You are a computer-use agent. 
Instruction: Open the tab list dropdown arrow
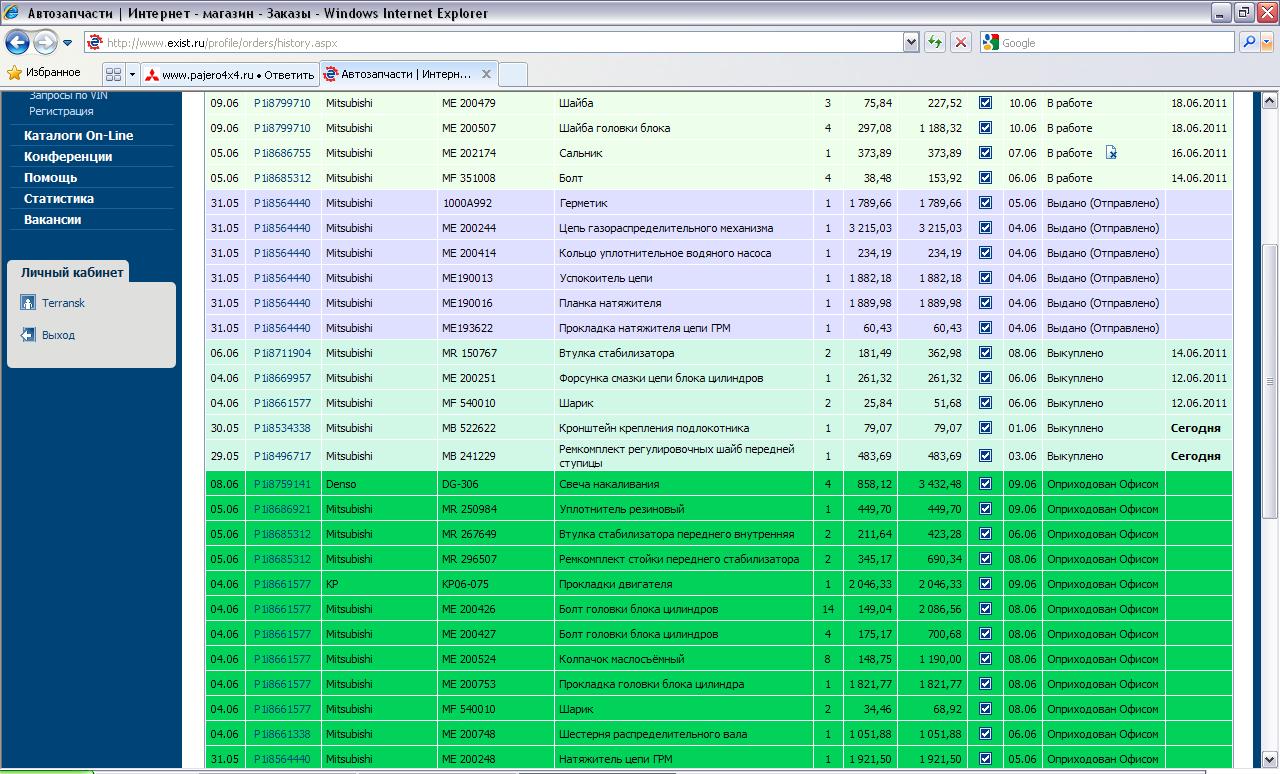(x=131, y=74)
